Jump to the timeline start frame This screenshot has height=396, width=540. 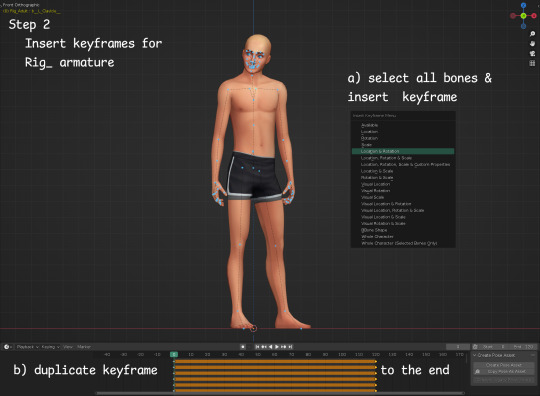(x=257, y=347)
